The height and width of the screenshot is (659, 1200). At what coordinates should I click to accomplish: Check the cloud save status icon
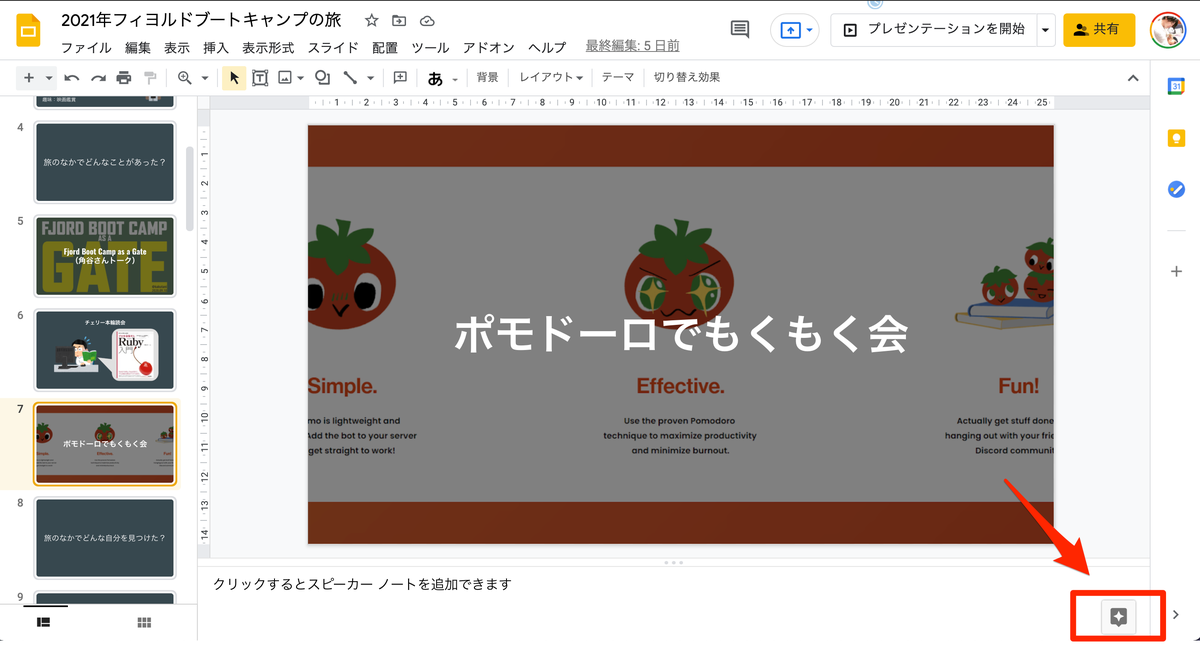(427, 21)
